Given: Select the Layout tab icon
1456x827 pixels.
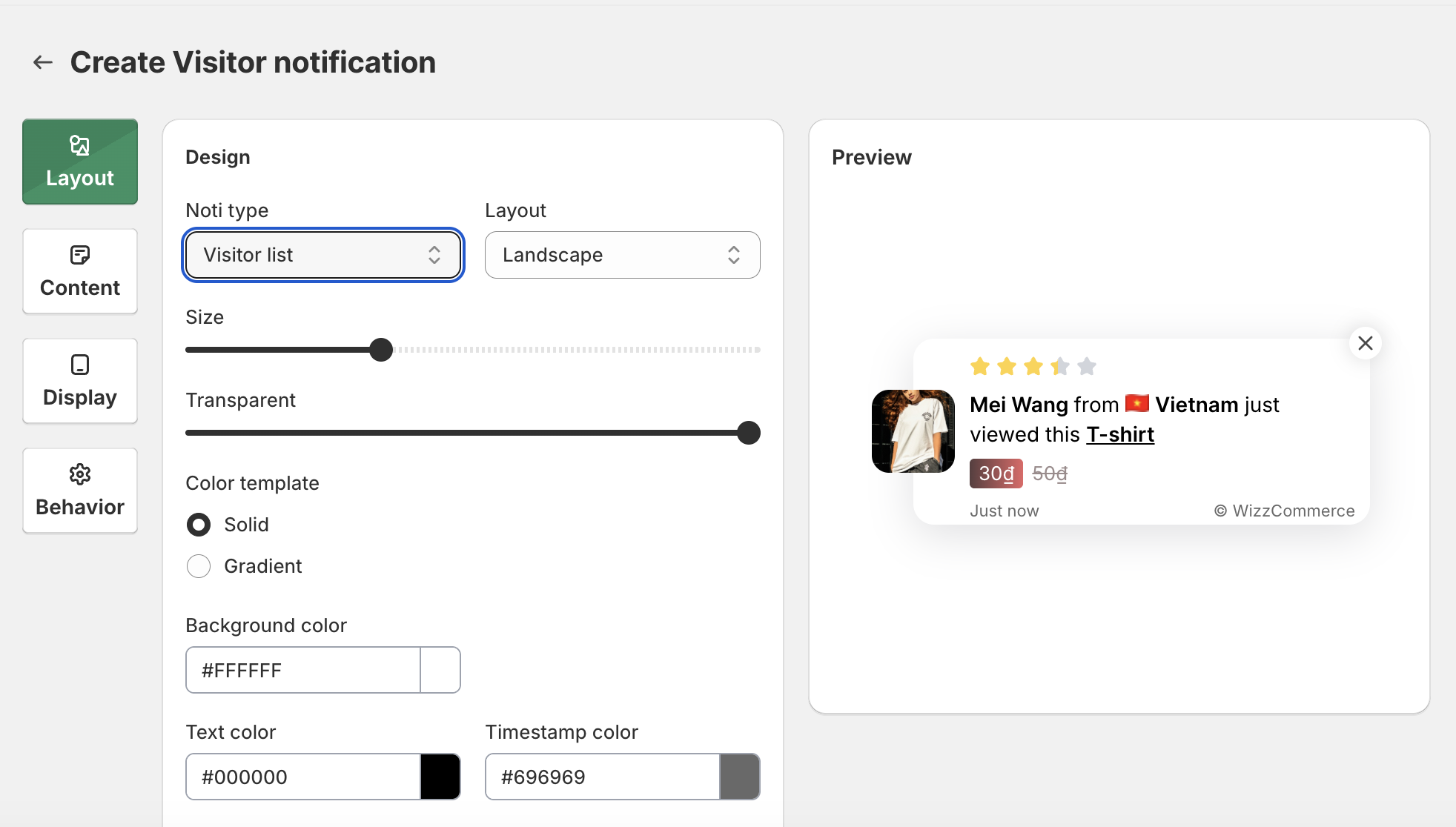Looking at the screenshot, I should point(80,146).
